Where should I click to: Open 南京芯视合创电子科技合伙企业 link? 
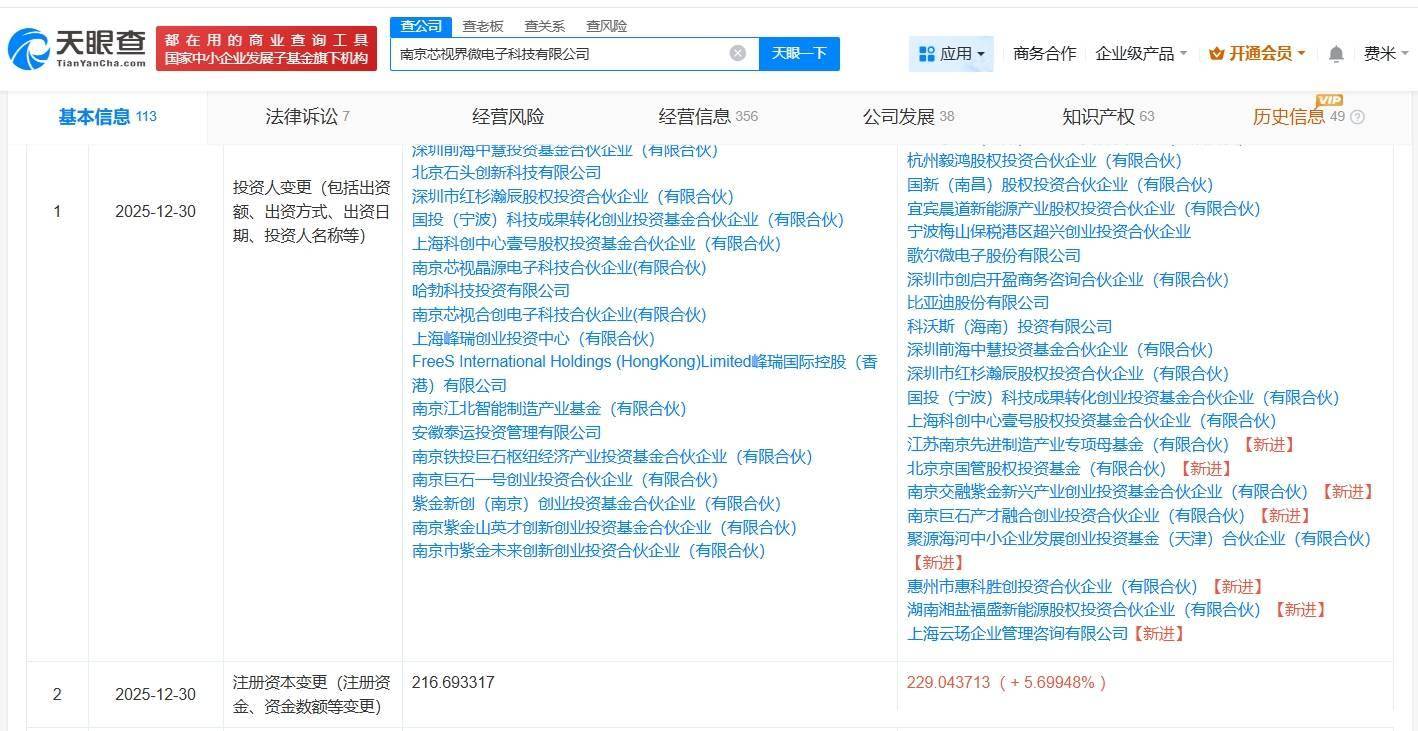(559, 314)
